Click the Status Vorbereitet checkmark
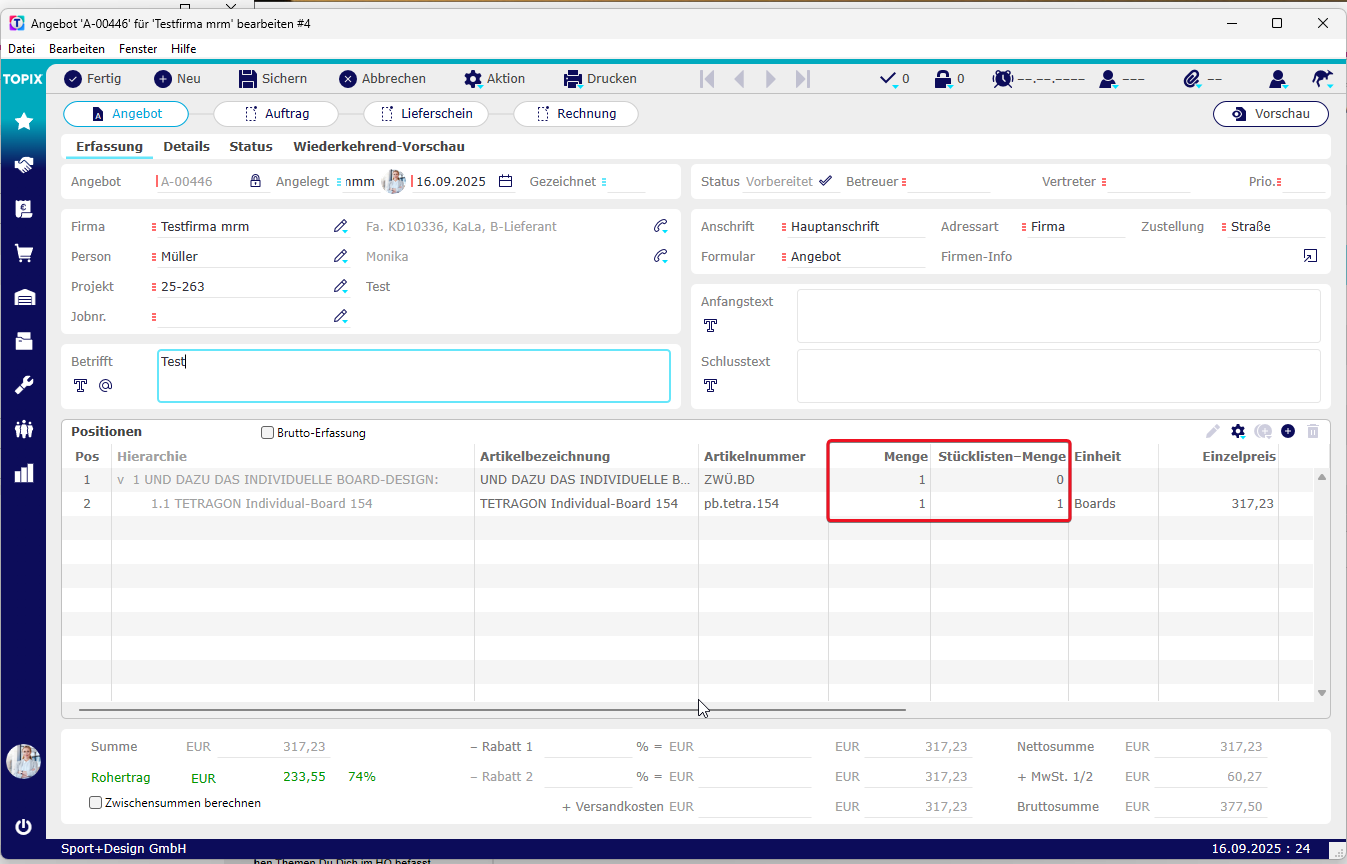This screenshot has width=1347, height=864. tap(825, 181)
